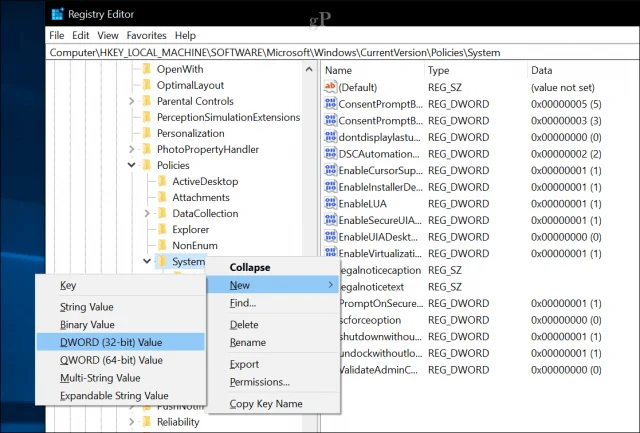Open the New submenu arrow
Viewport: 640px width, 433px height.
pos(331,285)
